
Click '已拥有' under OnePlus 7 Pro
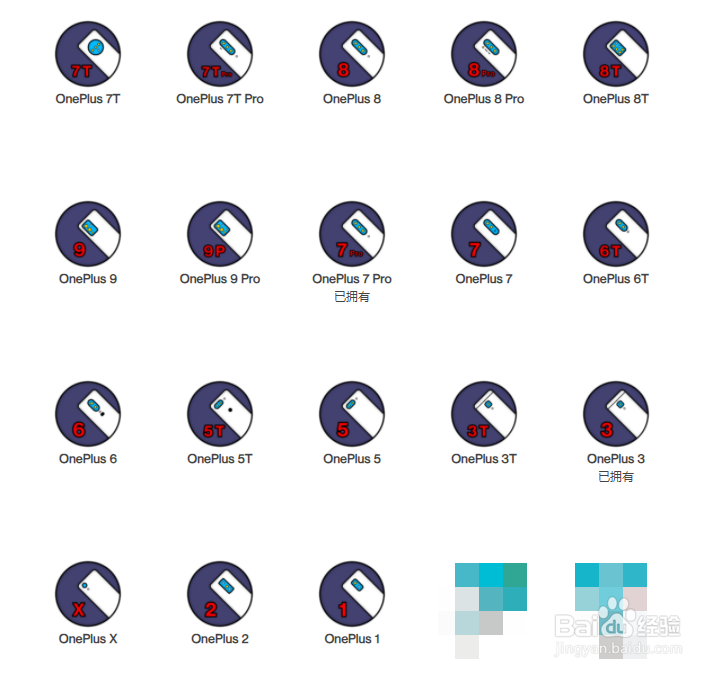(x=352, y=297)
